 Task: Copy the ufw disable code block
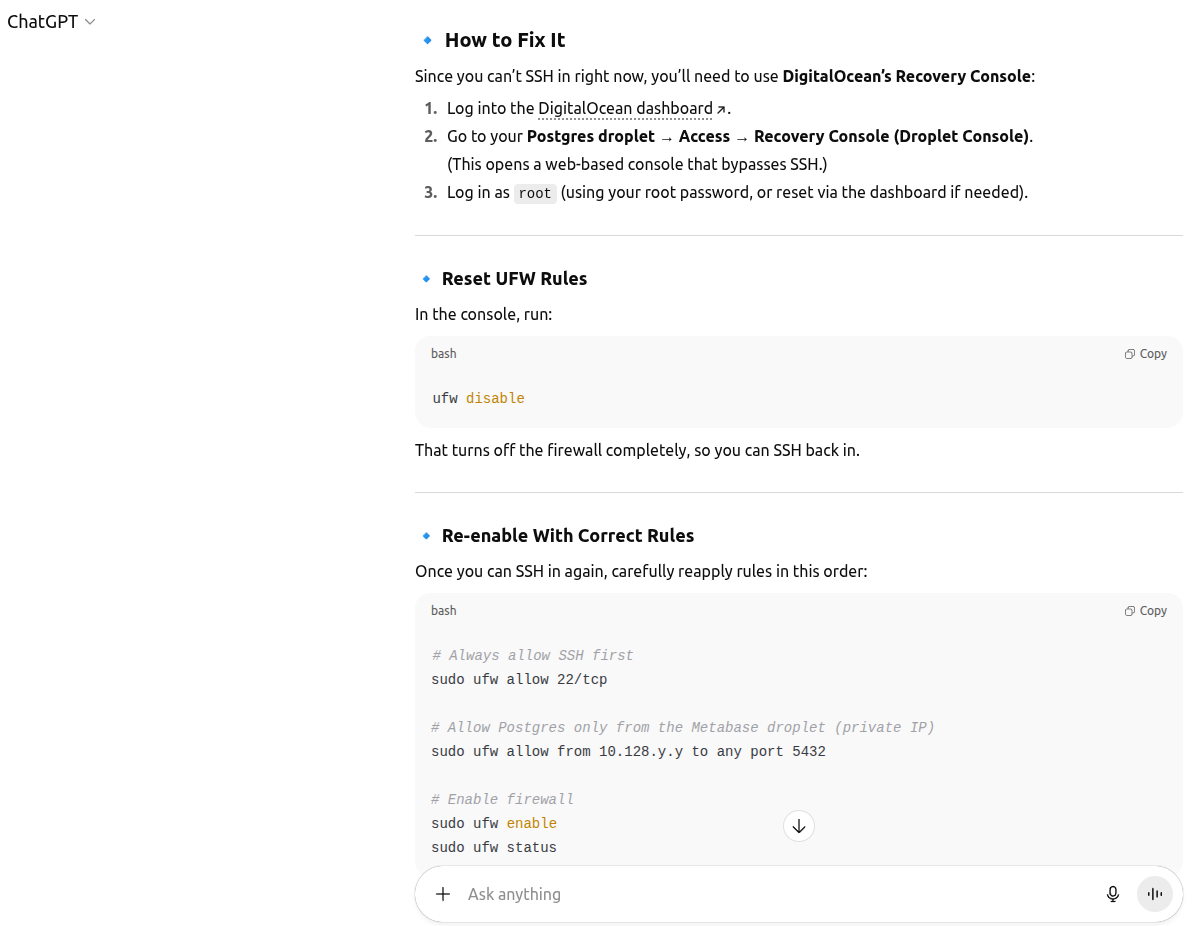(x=1146, y=354)
